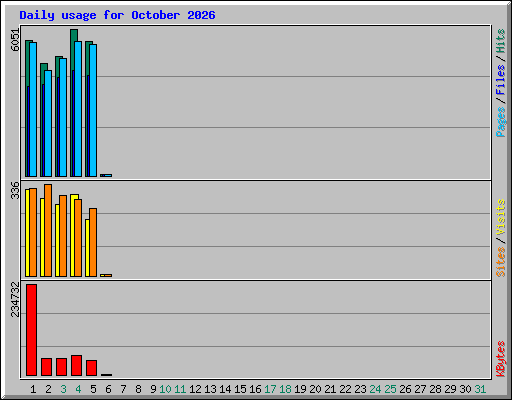Click the 336 visits axis value
Image resolution: width=512 pixels, height=400 pixels.
click(x=15, y=190)
